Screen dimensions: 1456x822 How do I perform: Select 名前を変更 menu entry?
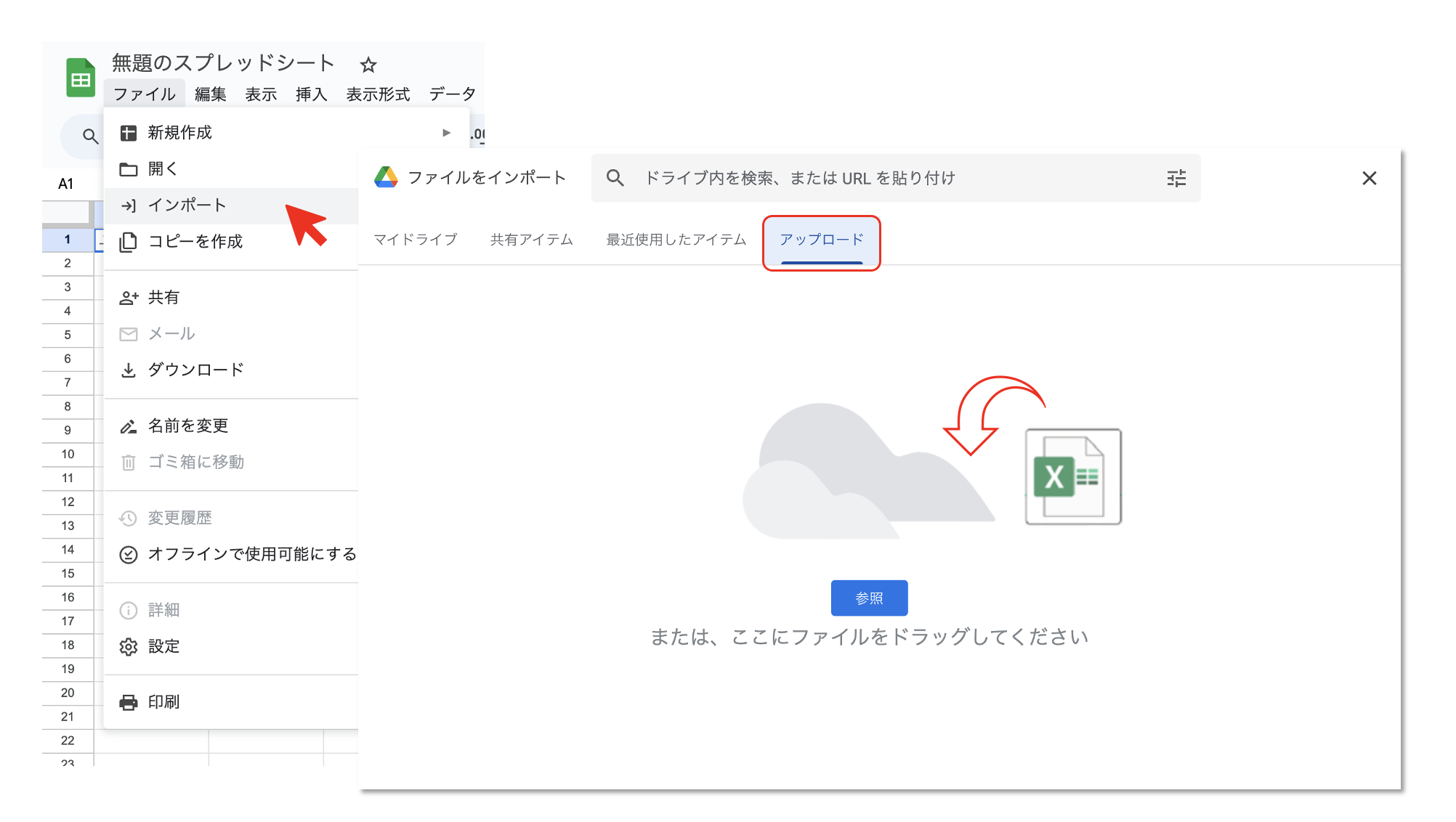(232, 426)
